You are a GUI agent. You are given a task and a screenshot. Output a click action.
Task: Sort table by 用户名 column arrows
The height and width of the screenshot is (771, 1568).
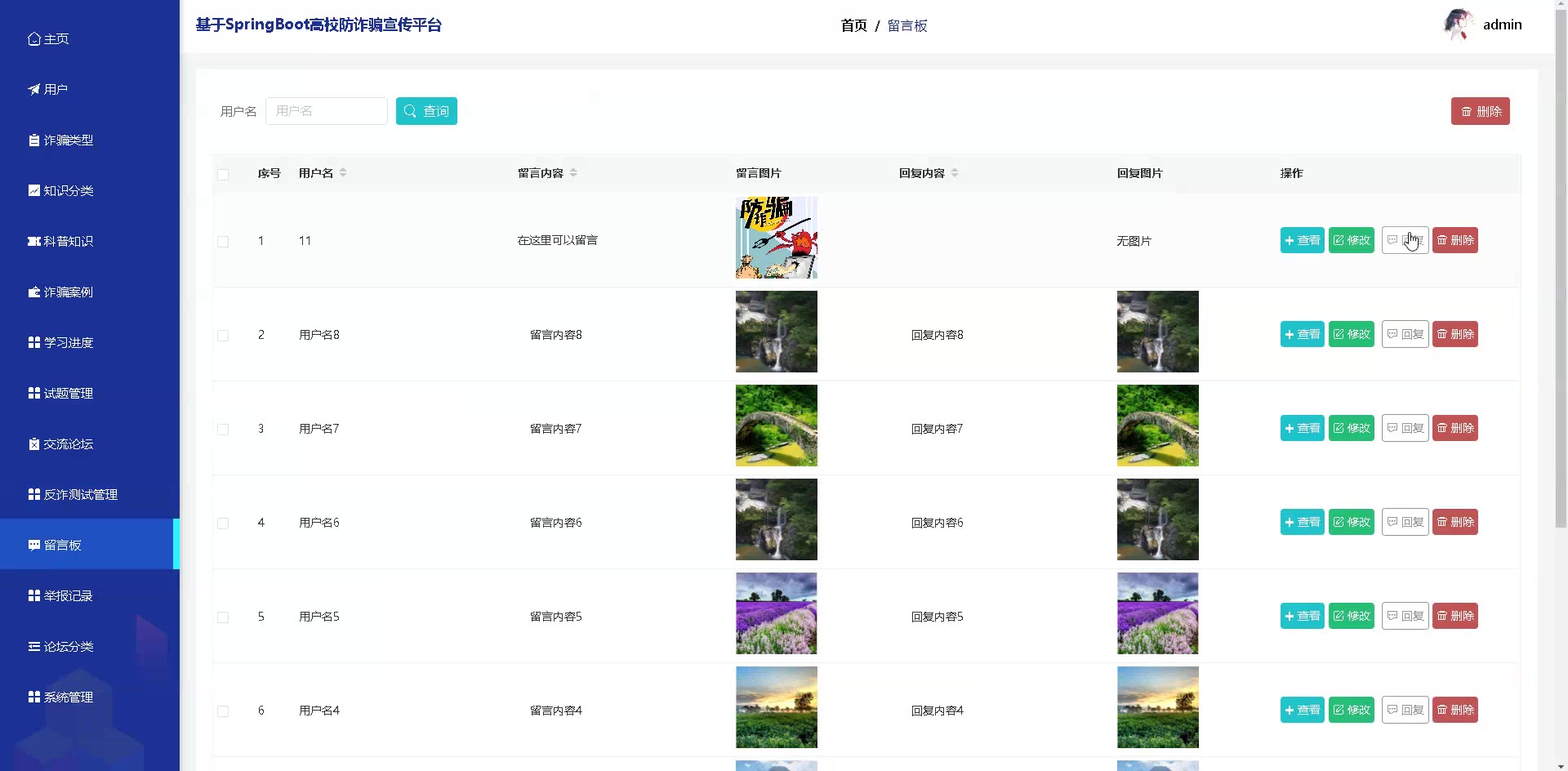pos(343,172)
